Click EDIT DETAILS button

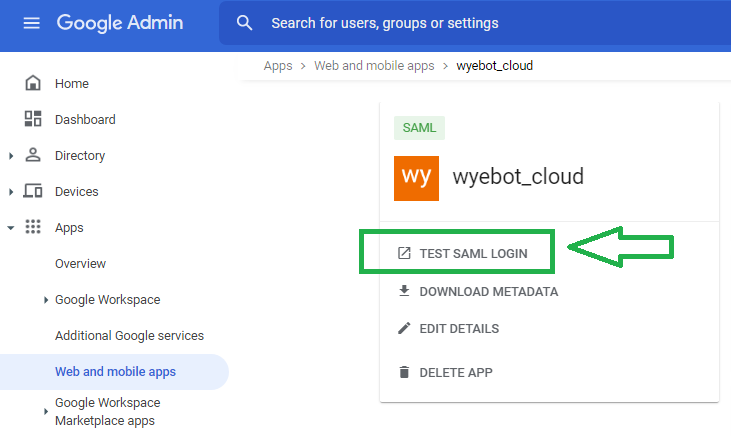pos(459,329)
